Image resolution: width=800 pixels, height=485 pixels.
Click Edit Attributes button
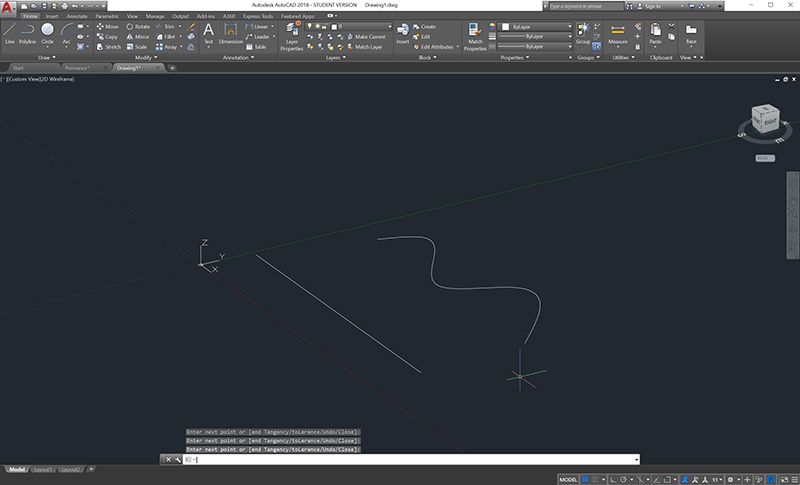[434, 47]
